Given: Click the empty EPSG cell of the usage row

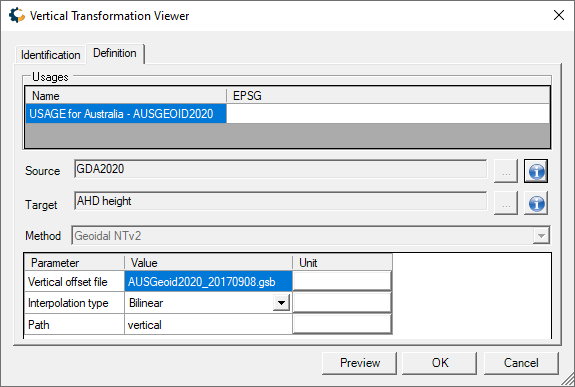Looking at the screenshot, I should (x=388, y=114).
